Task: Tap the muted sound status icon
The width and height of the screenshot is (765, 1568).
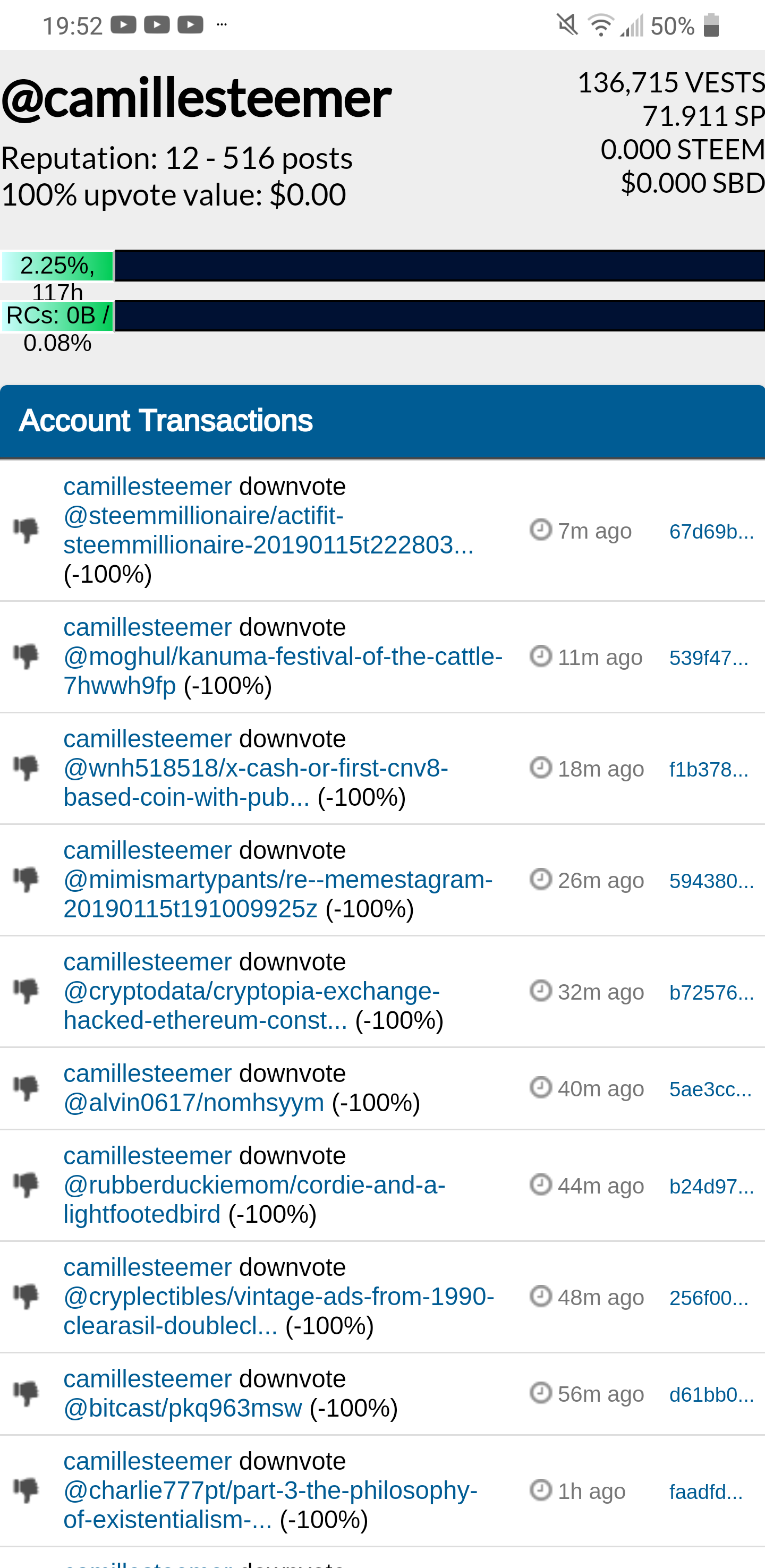Action: click(567, 25)
